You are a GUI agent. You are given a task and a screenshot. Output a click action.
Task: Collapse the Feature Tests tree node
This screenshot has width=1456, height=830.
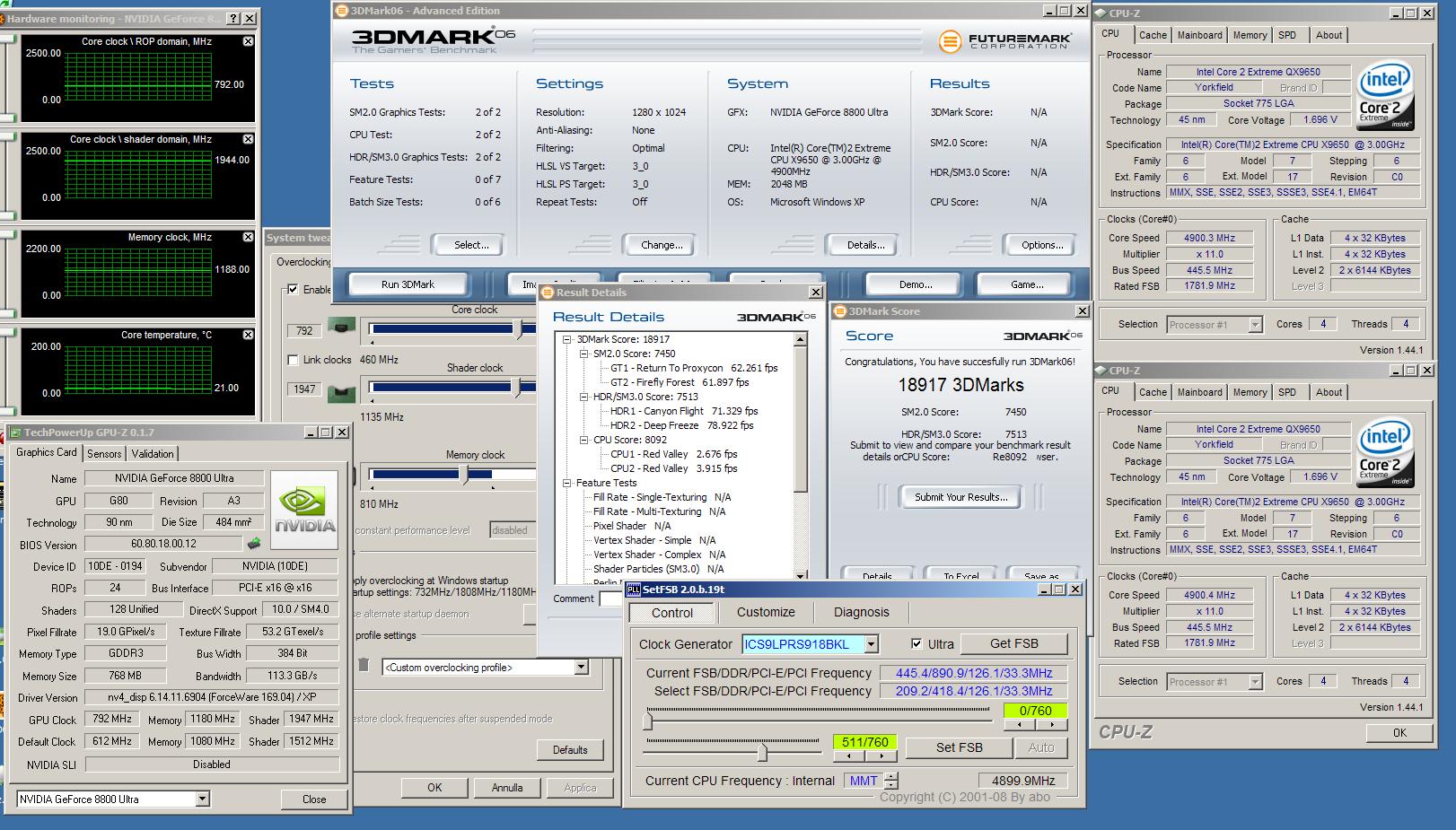pyautogui.click(x=567, y=483)
